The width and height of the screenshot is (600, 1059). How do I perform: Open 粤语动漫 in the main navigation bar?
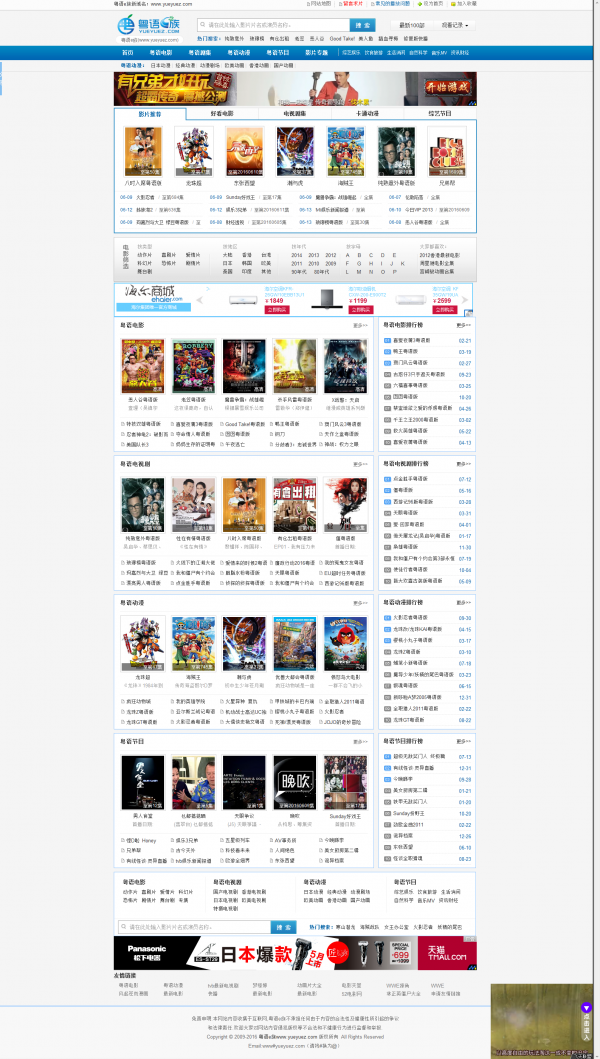tap(237, 52)
